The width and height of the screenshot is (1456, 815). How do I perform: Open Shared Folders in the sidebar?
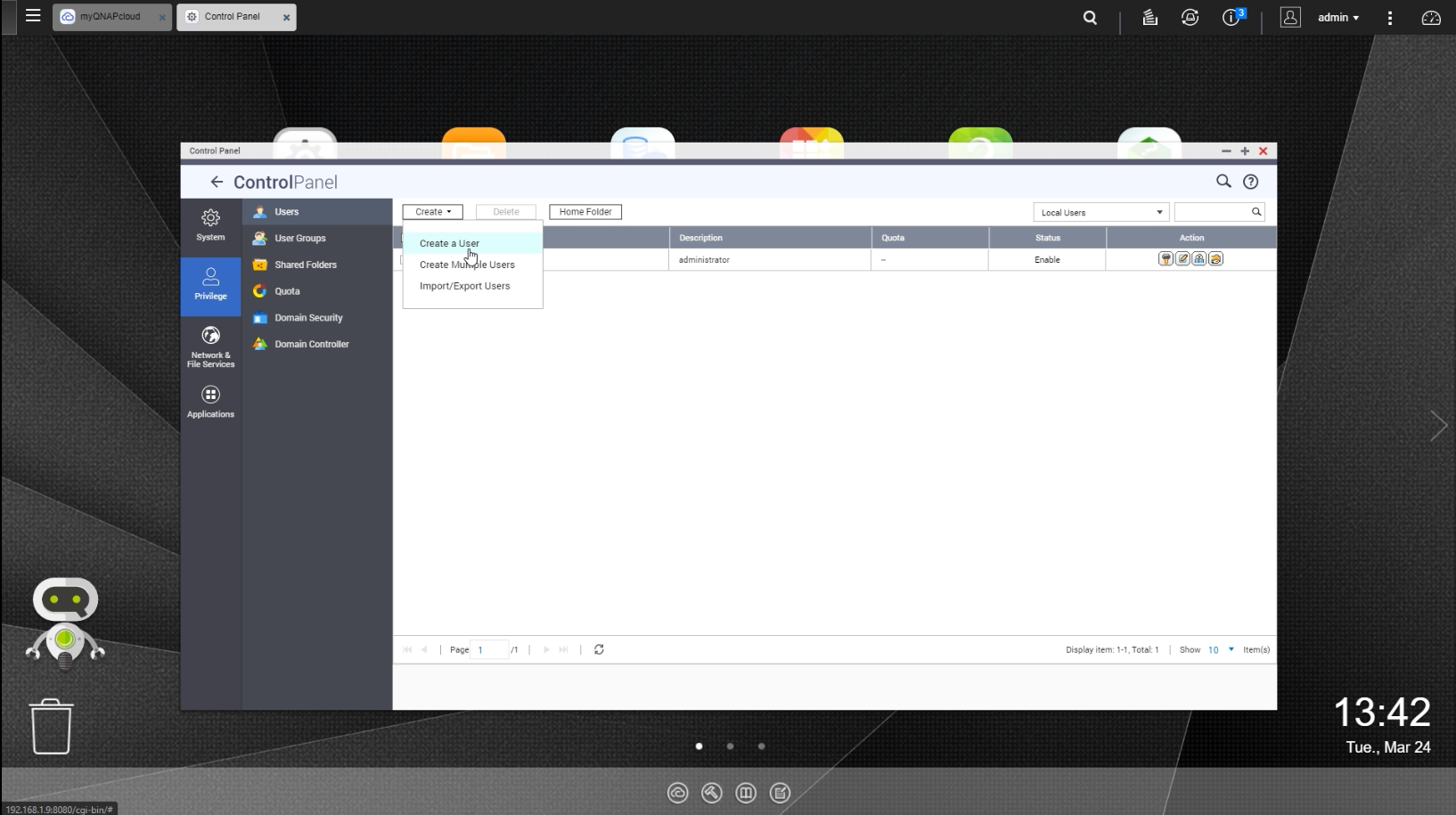pos(317,265)
